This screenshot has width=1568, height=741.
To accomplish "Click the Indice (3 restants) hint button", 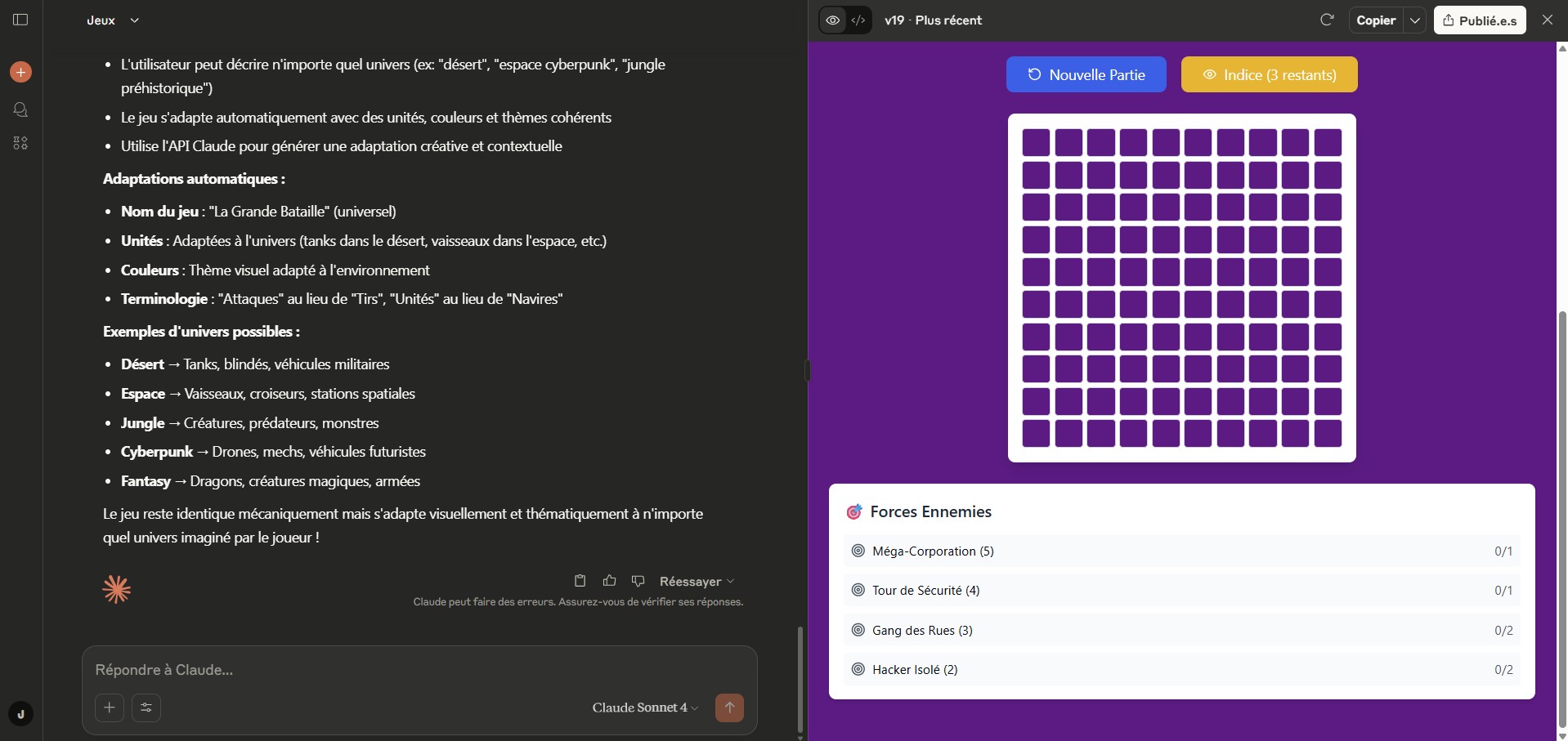I will 1269,74.
